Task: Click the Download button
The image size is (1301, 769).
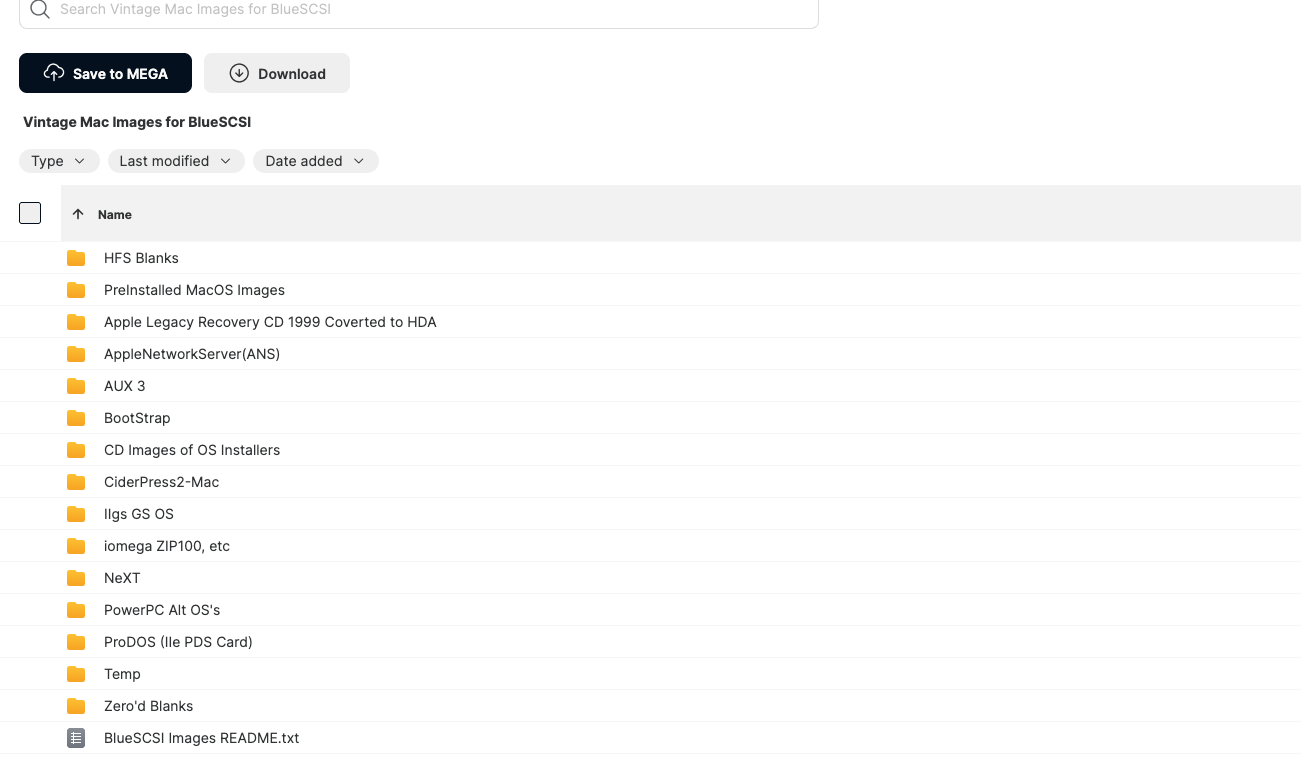Action: pyautogui.click(x=277, y=73)
